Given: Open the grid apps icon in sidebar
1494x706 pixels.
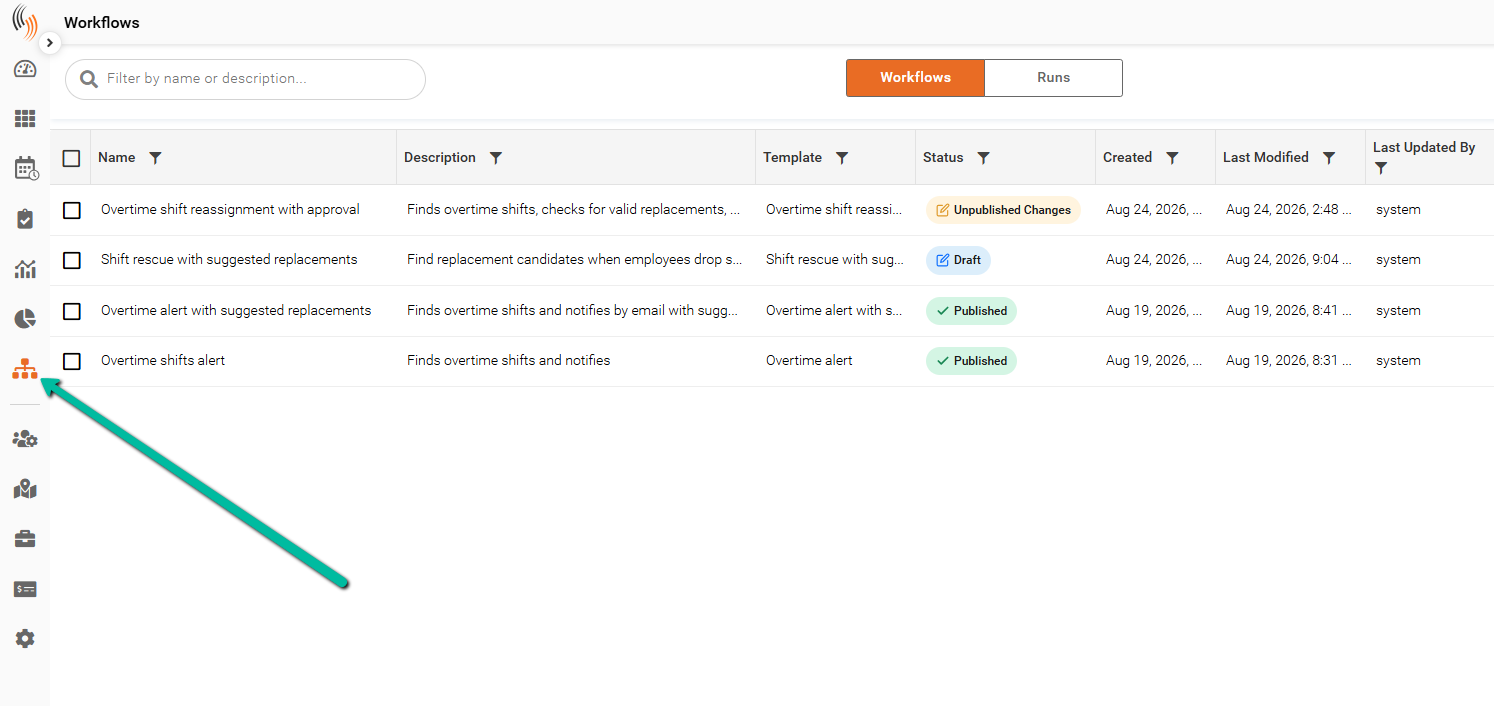Looking at the screenshot, I should (x=25, y=119).
